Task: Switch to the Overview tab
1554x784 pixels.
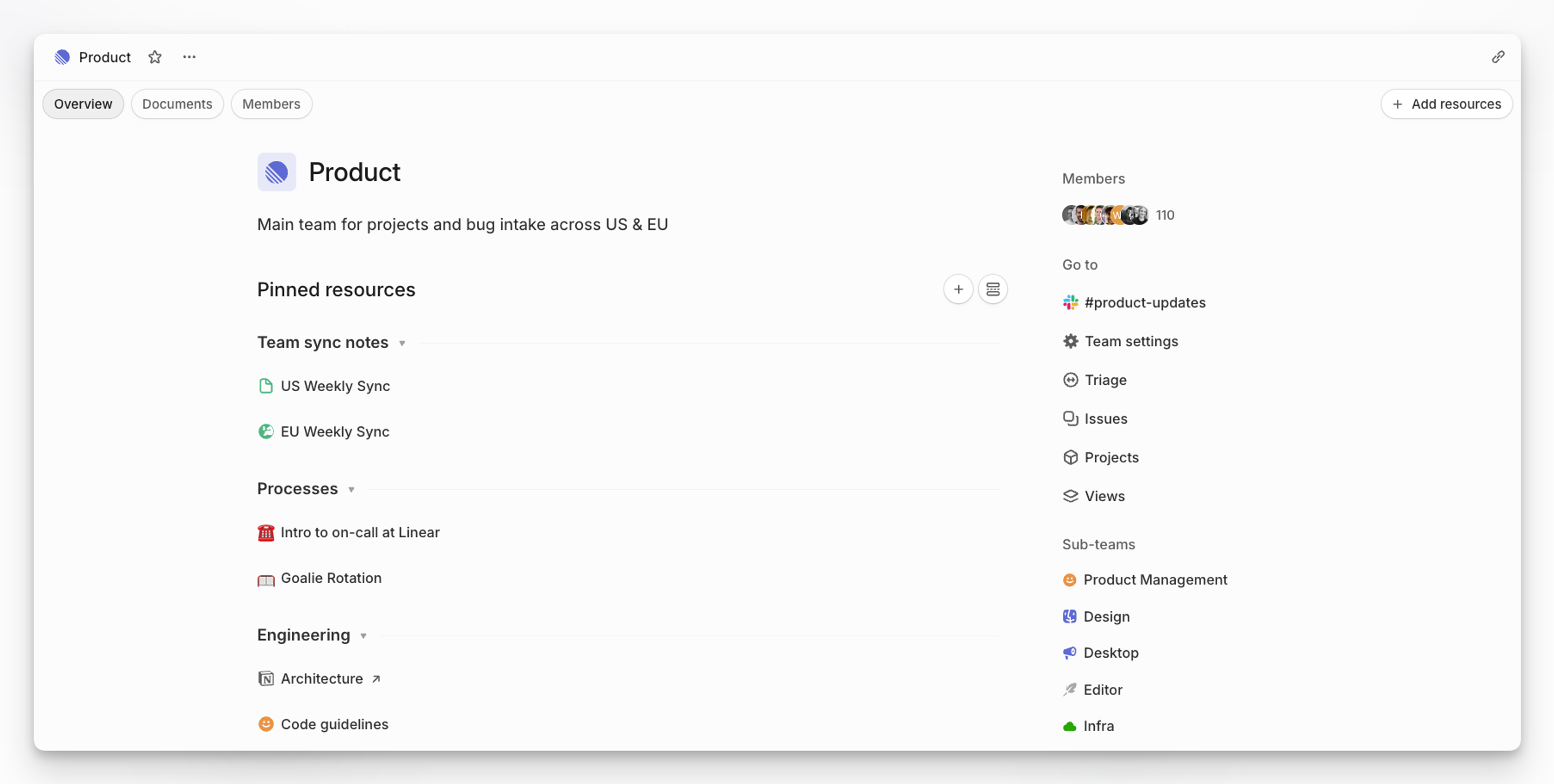Action: coord(83,104)
